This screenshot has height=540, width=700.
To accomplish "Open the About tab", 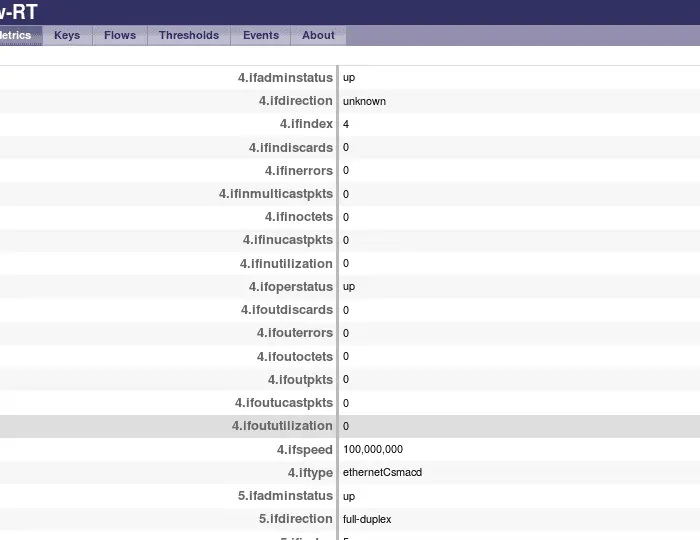I will (x=318, y=35).
